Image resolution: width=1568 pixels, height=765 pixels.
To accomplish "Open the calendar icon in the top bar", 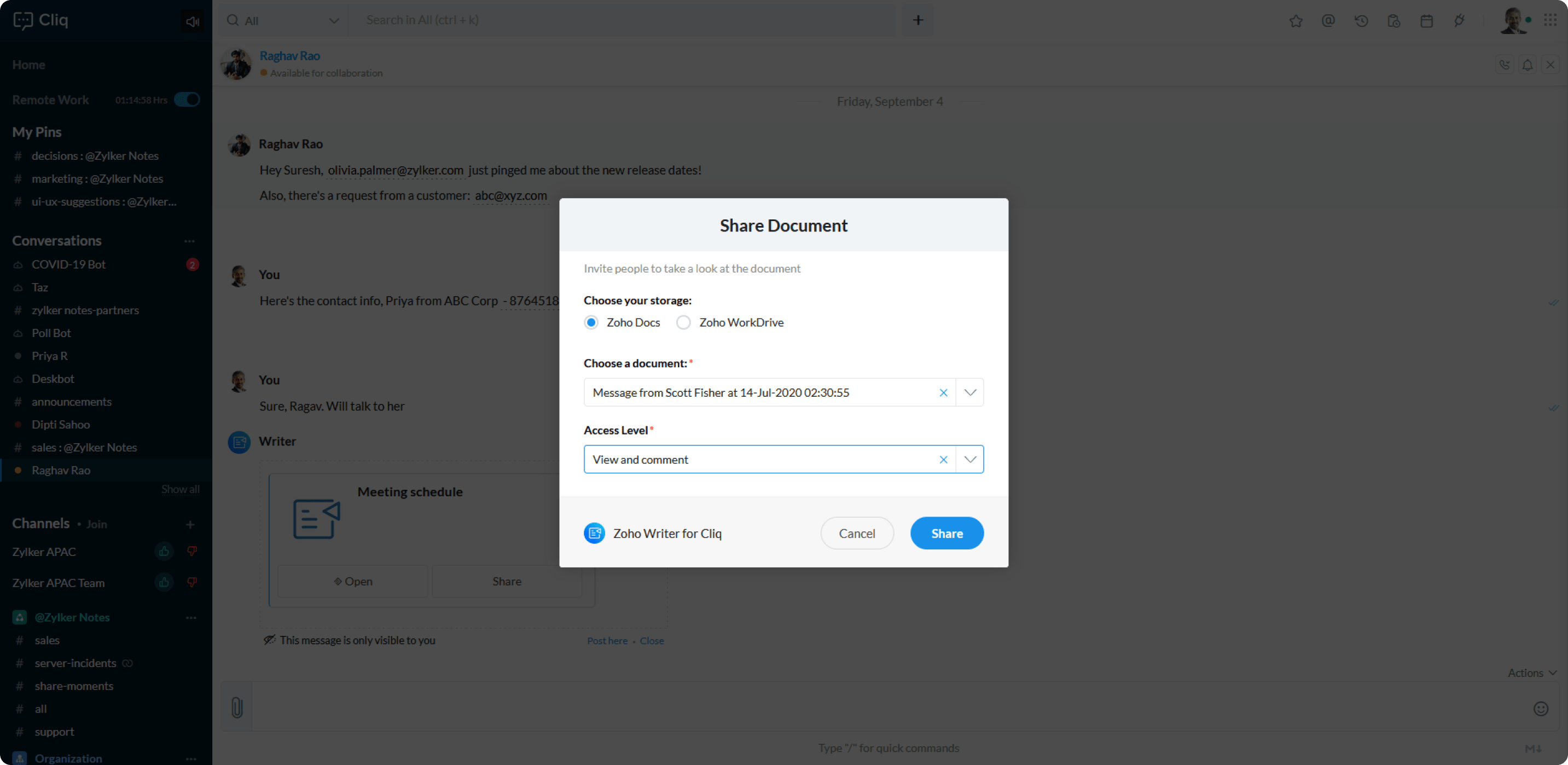I will point(1426,21).
